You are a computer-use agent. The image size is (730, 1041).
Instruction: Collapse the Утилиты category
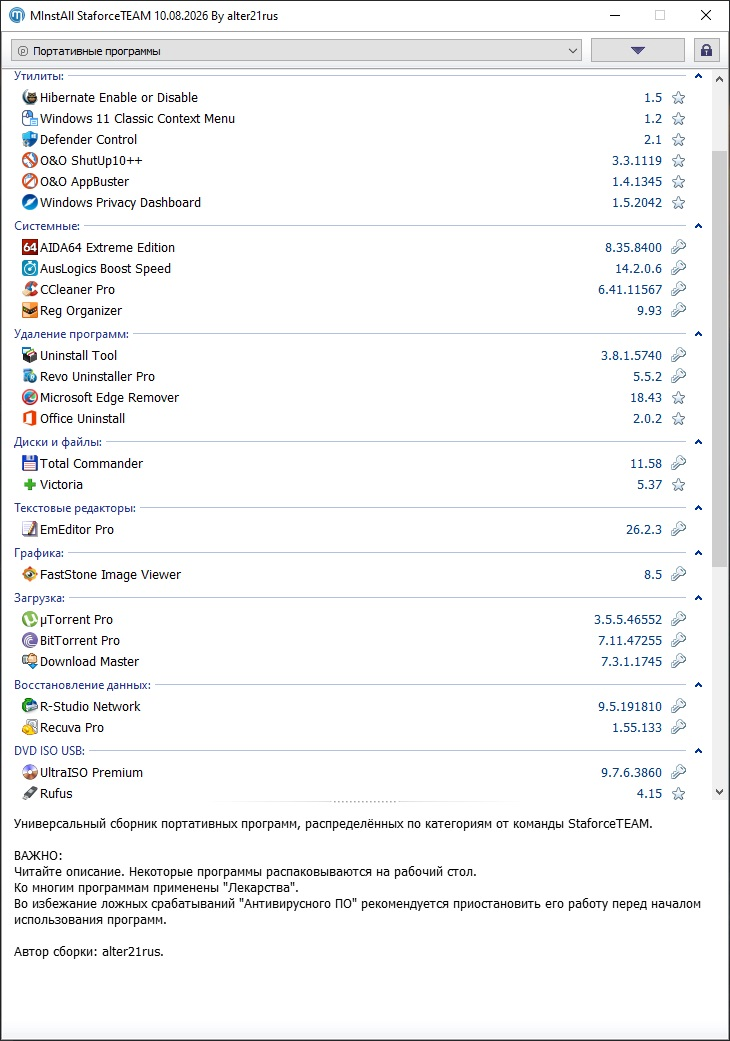point(698,76)
